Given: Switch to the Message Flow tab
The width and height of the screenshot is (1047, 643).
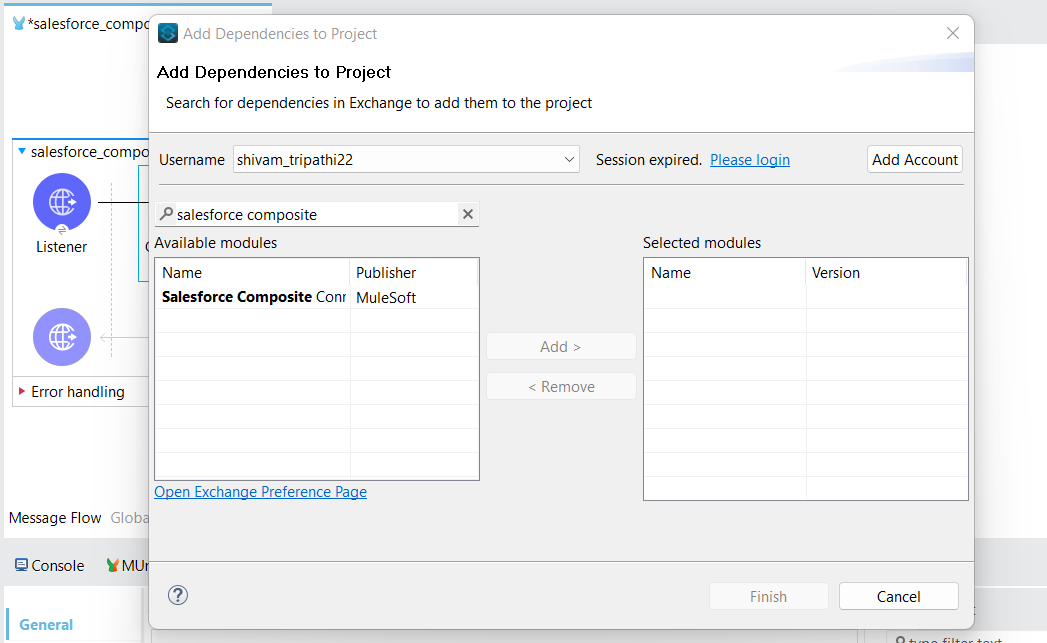Looking at the screenshot, I should [55, 518].
